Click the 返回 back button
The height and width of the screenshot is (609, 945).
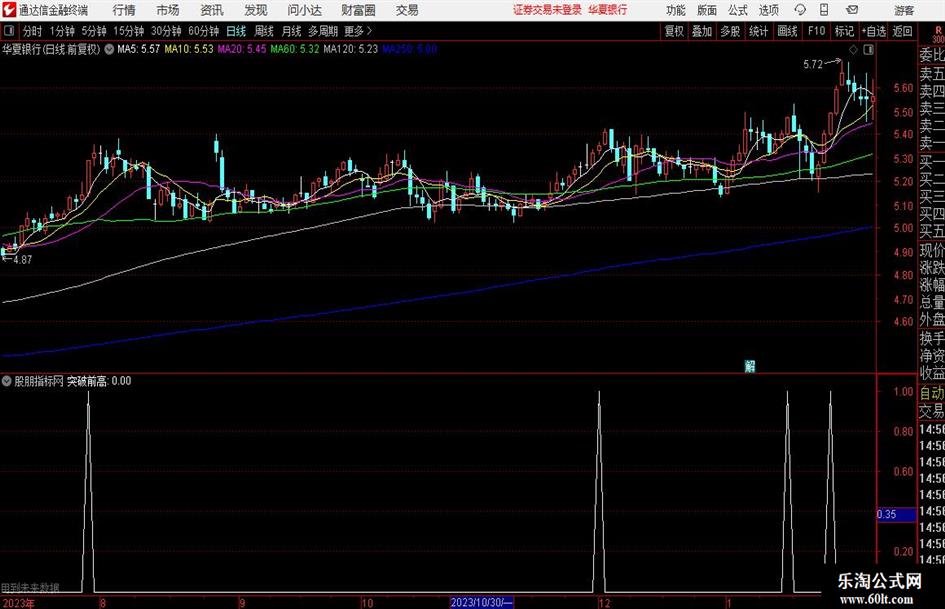point(902,31)
